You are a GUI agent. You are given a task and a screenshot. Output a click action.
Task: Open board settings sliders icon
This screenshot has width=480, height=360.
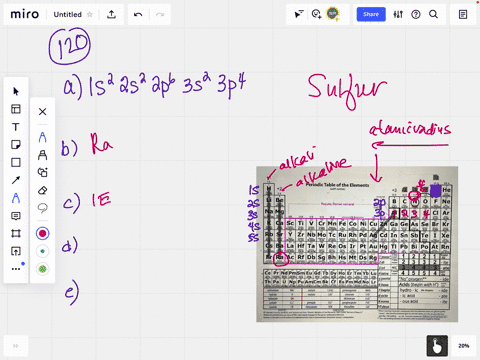398,14
